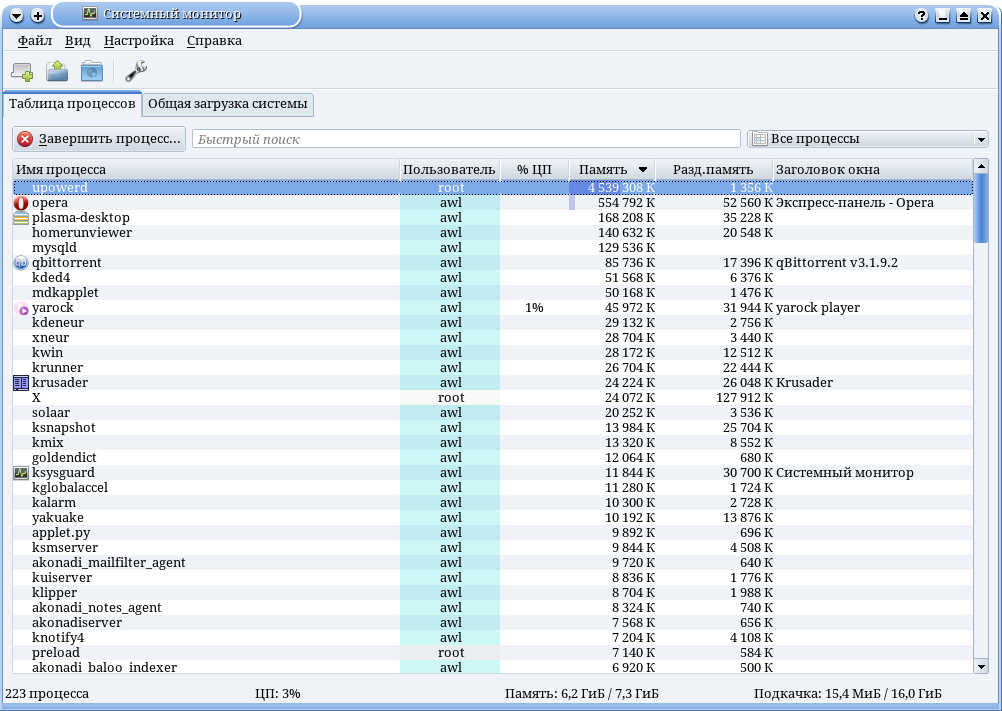This screenshot has height=711, width=1002.
Task: Select the goldendict process row
Action: [493, 458]
